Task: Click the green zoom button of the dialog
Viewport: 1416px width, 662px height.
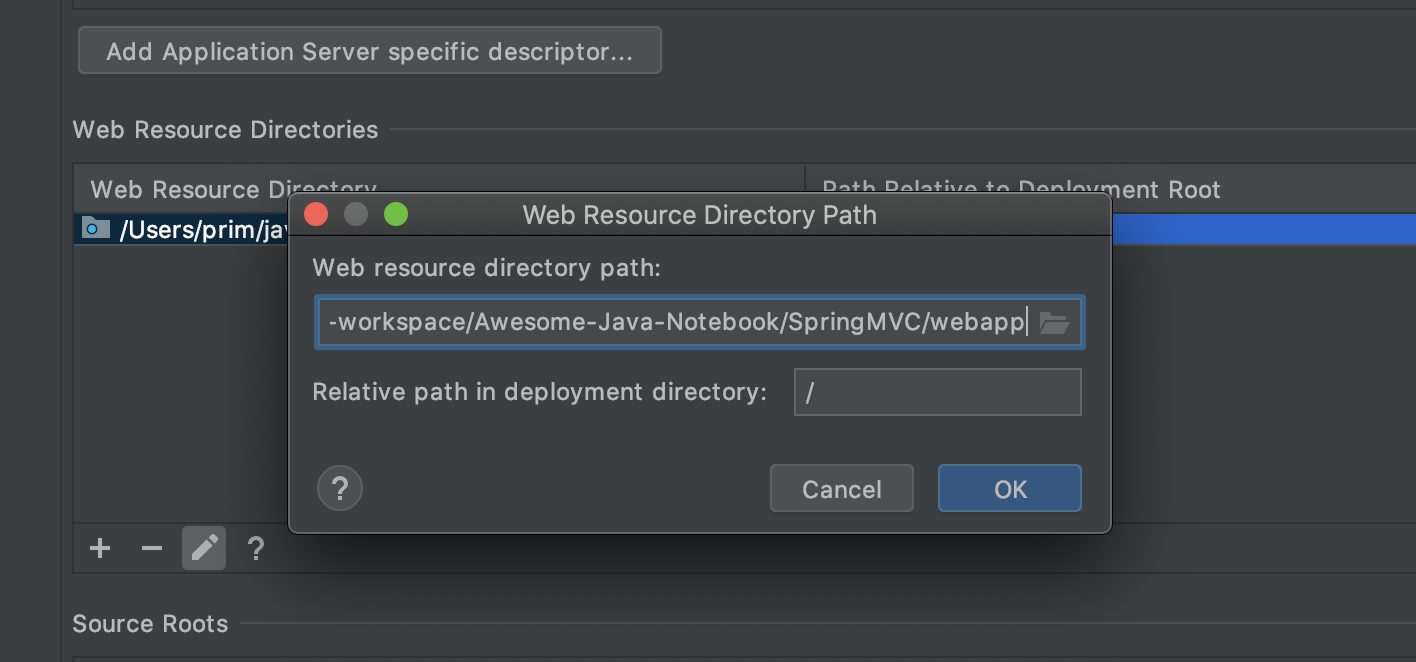Action: pos(396,215)
